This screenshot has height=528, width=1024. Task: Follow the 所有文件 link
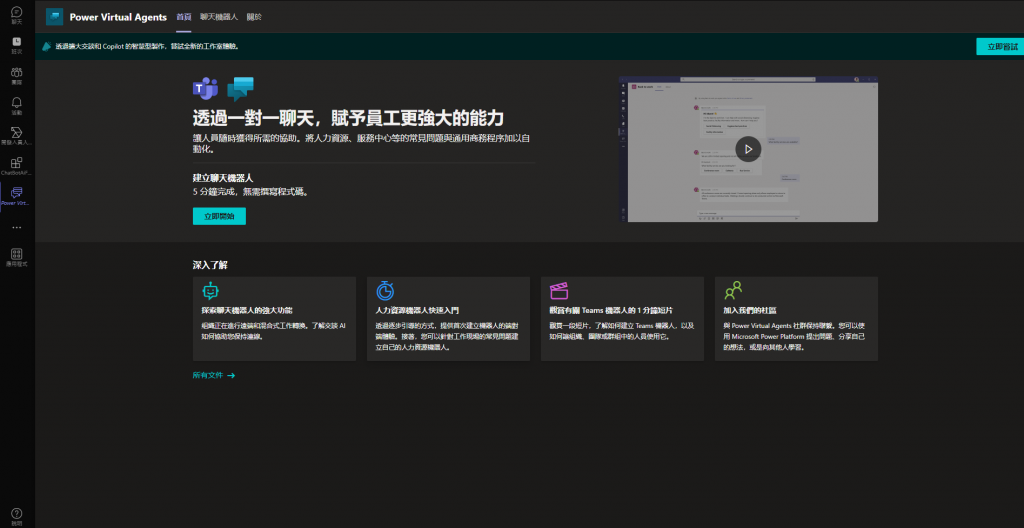click(x=214, y=375)
